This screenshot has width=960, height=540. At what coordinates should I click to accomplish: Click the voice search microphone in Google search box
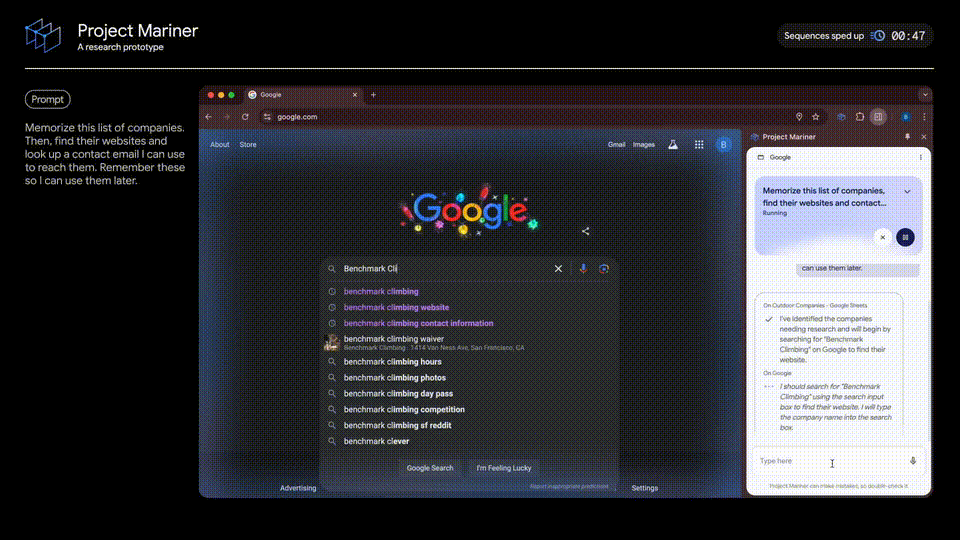583,269
